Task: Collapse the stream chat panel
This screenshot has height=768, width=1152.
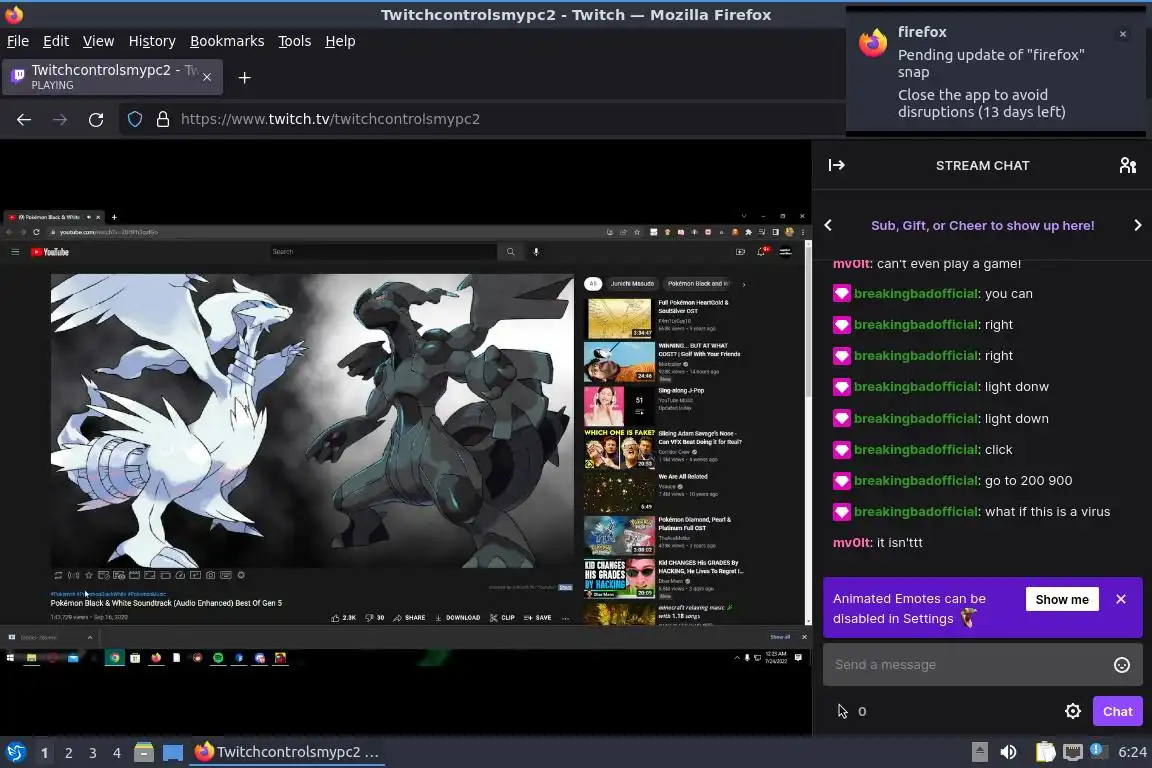Action: [837, 165]
